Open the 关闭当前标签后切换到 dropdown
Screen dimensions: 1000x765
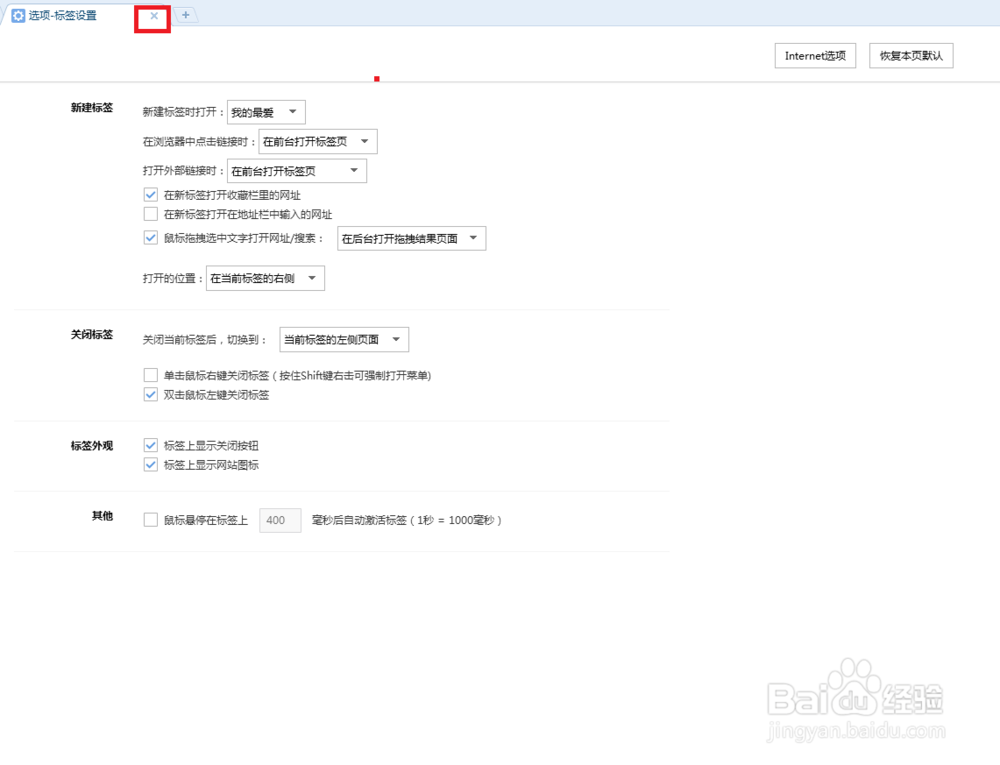coord(344,339)
